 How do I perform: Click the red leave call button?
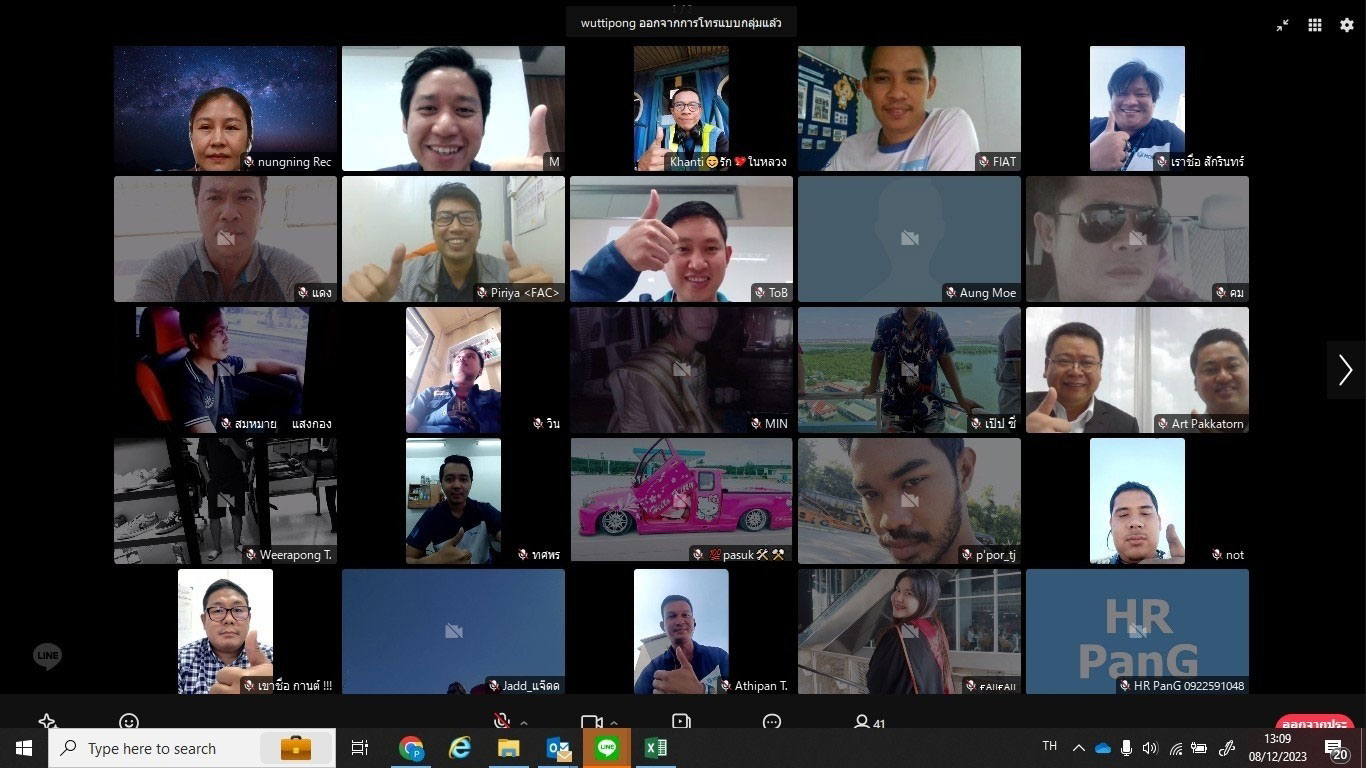click(1314, 723)
